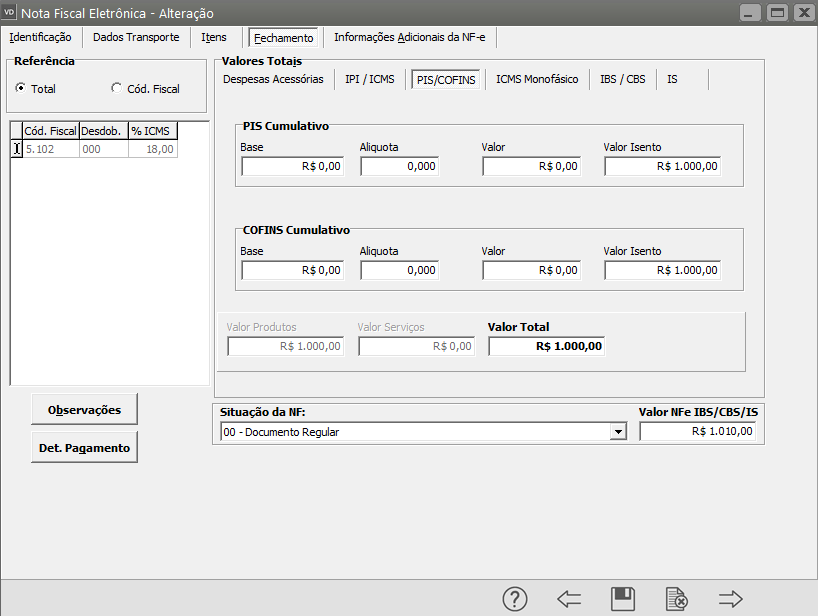Click the PIS Cumulativo Aliquota field

tap(400, 166)
